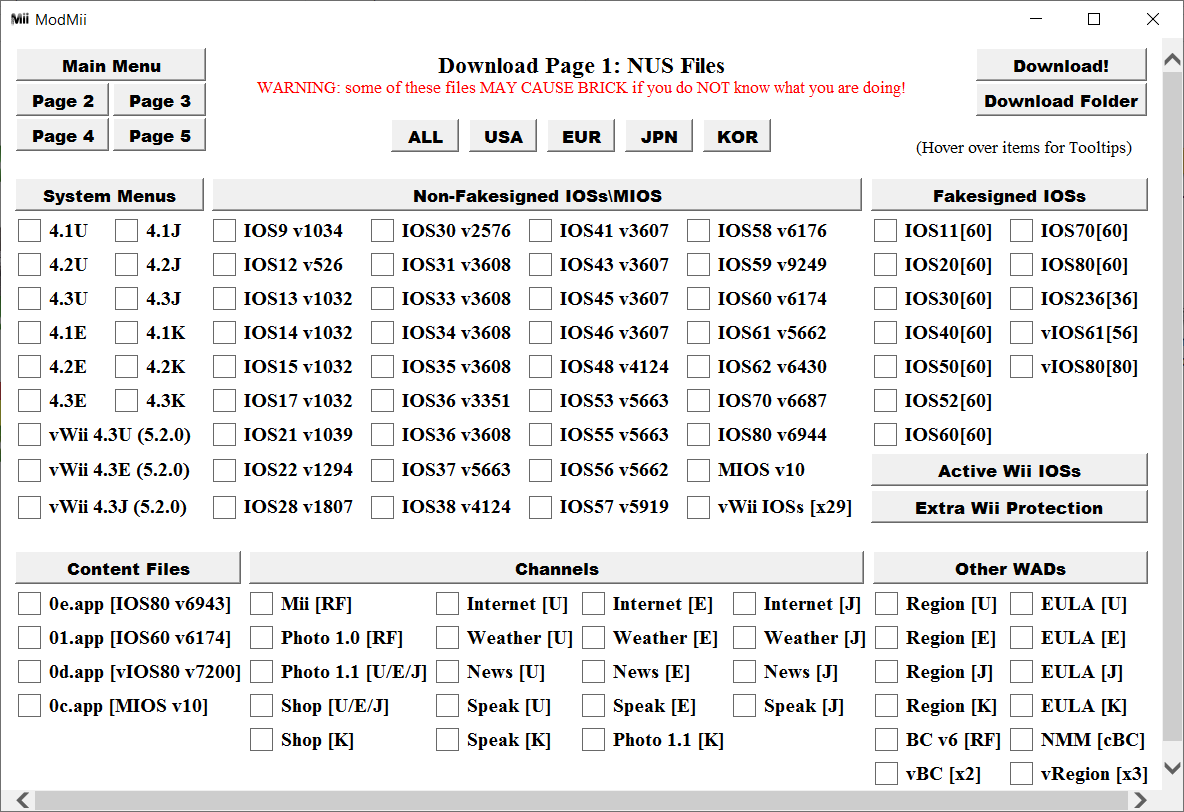The width and height of the screenshot is (1184, 812).
Task: Check the IOS36 v3351 box
Action: coord(382,400)
